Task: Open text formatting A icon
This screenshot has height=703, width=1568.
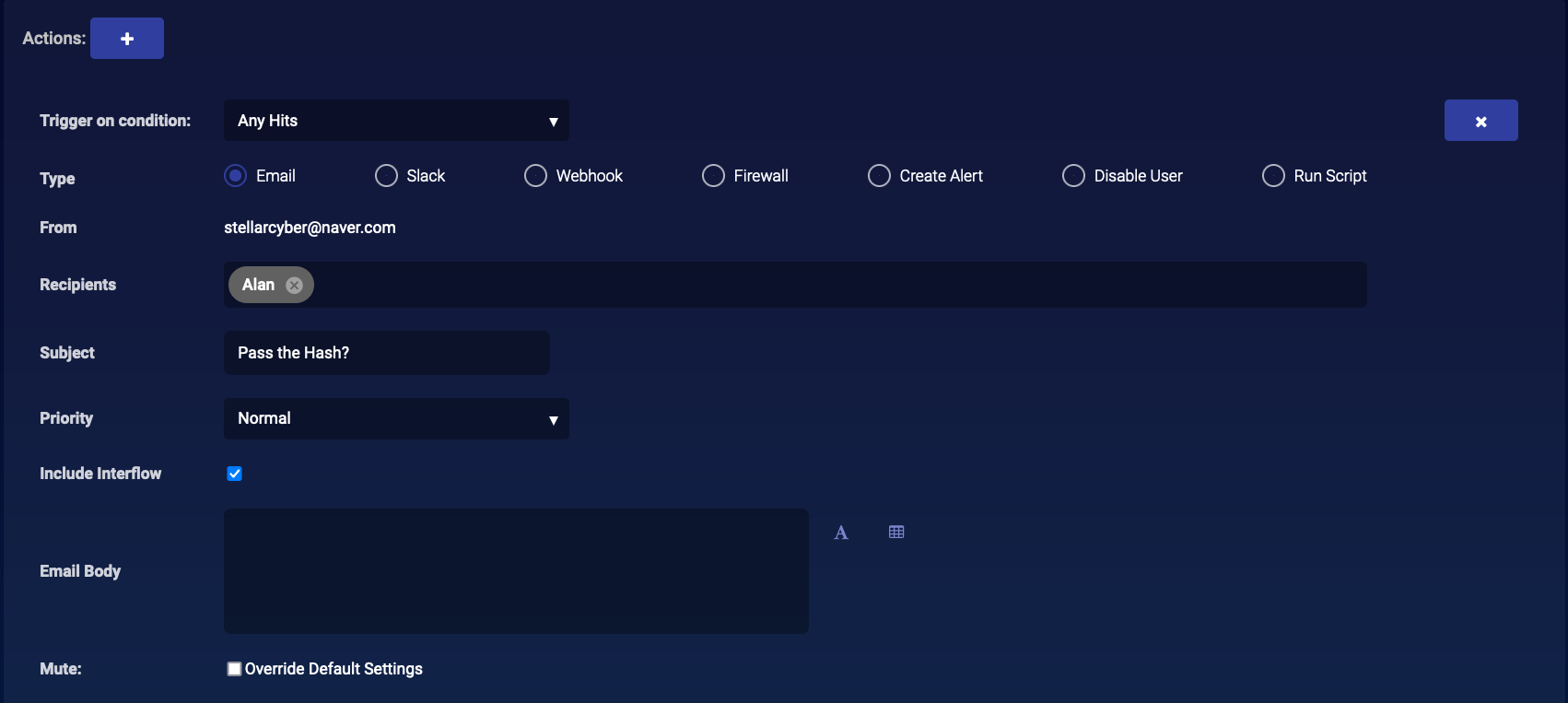Action: [x=841, y=533]
